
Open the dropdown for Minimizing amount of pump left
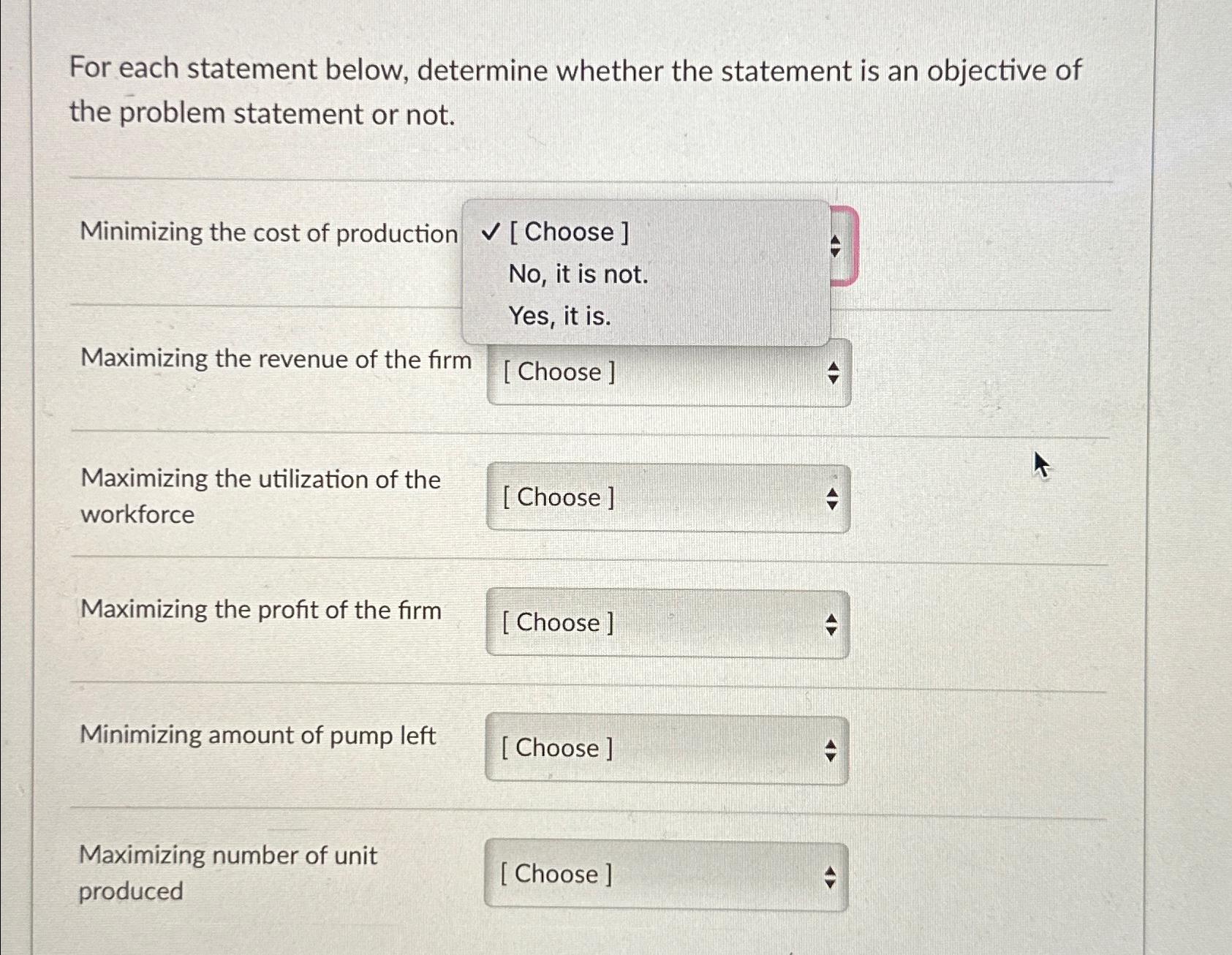pos(667,748)
